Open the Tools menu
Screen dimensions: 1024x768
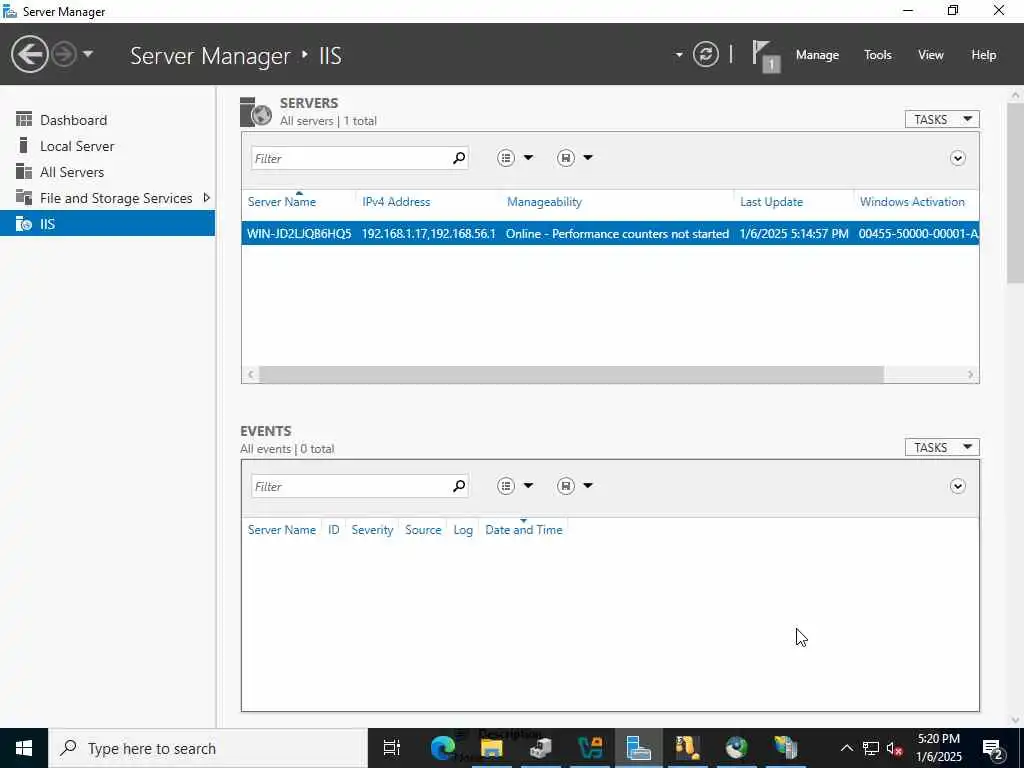coord(878,55)
